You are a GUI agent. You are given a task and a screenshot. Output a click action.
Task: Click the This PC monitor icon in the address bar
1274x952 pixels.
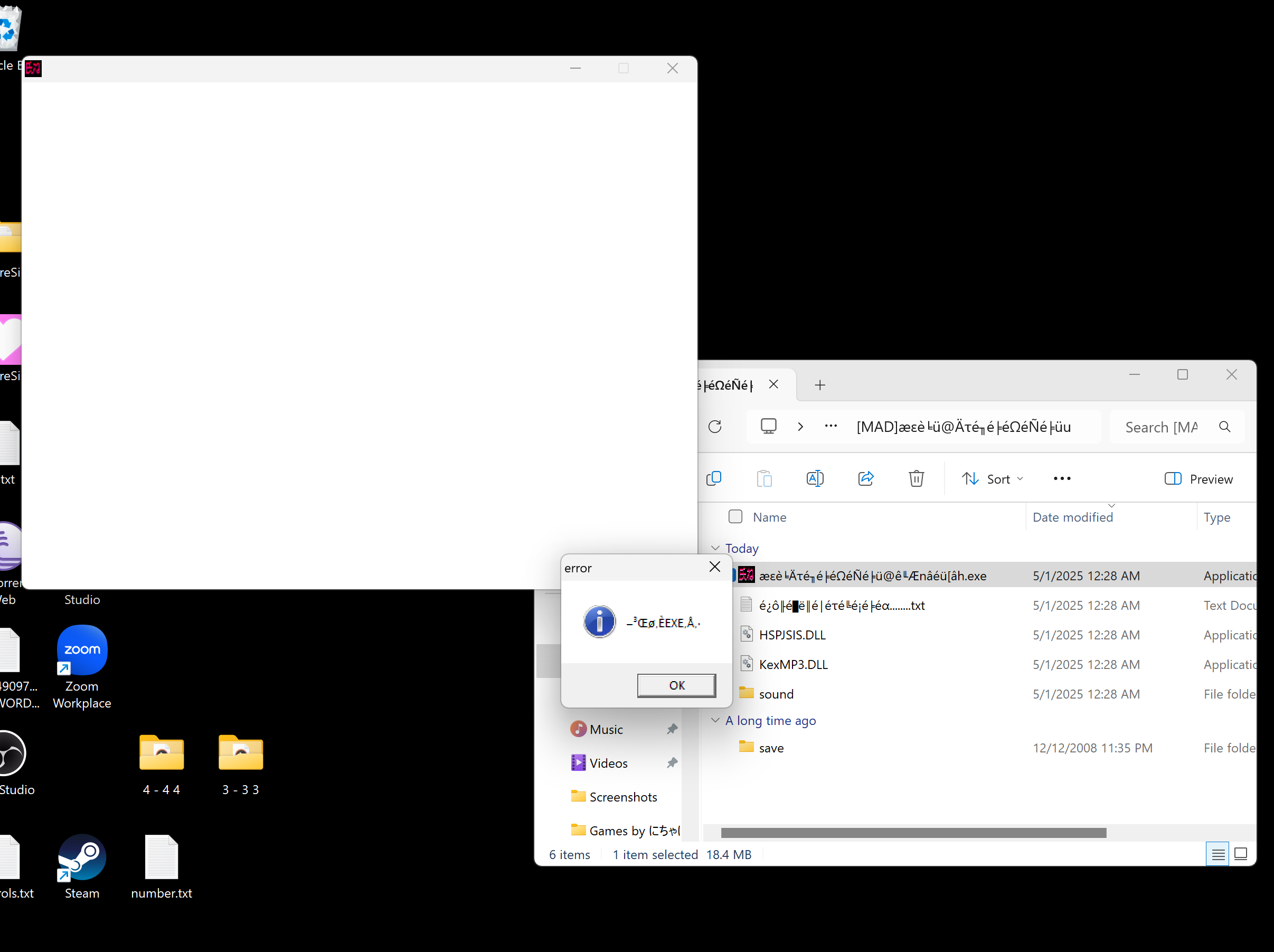(768, 426)
